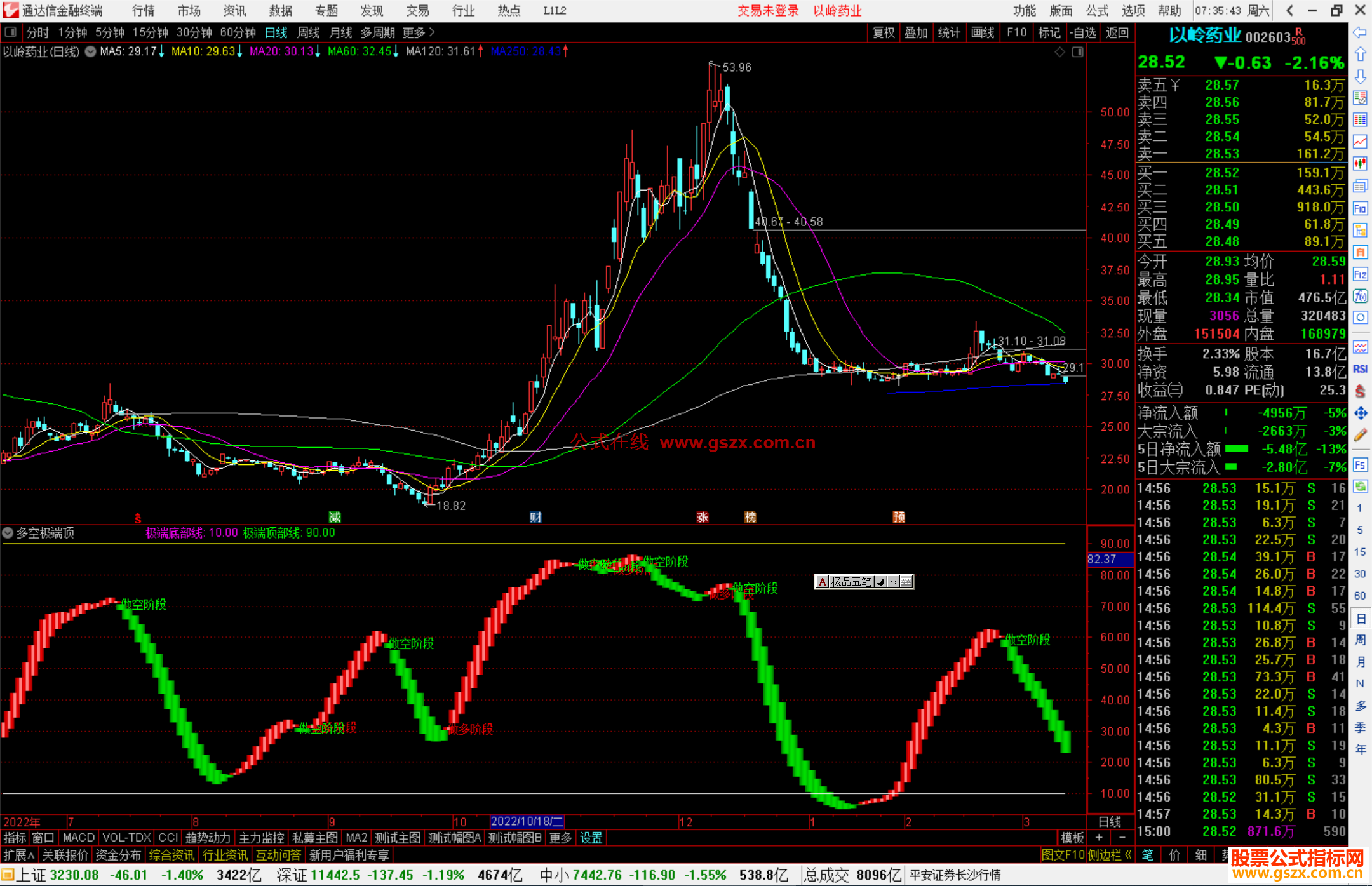Click the trend line chart sidebar icon

click(x=1360, y=142)
